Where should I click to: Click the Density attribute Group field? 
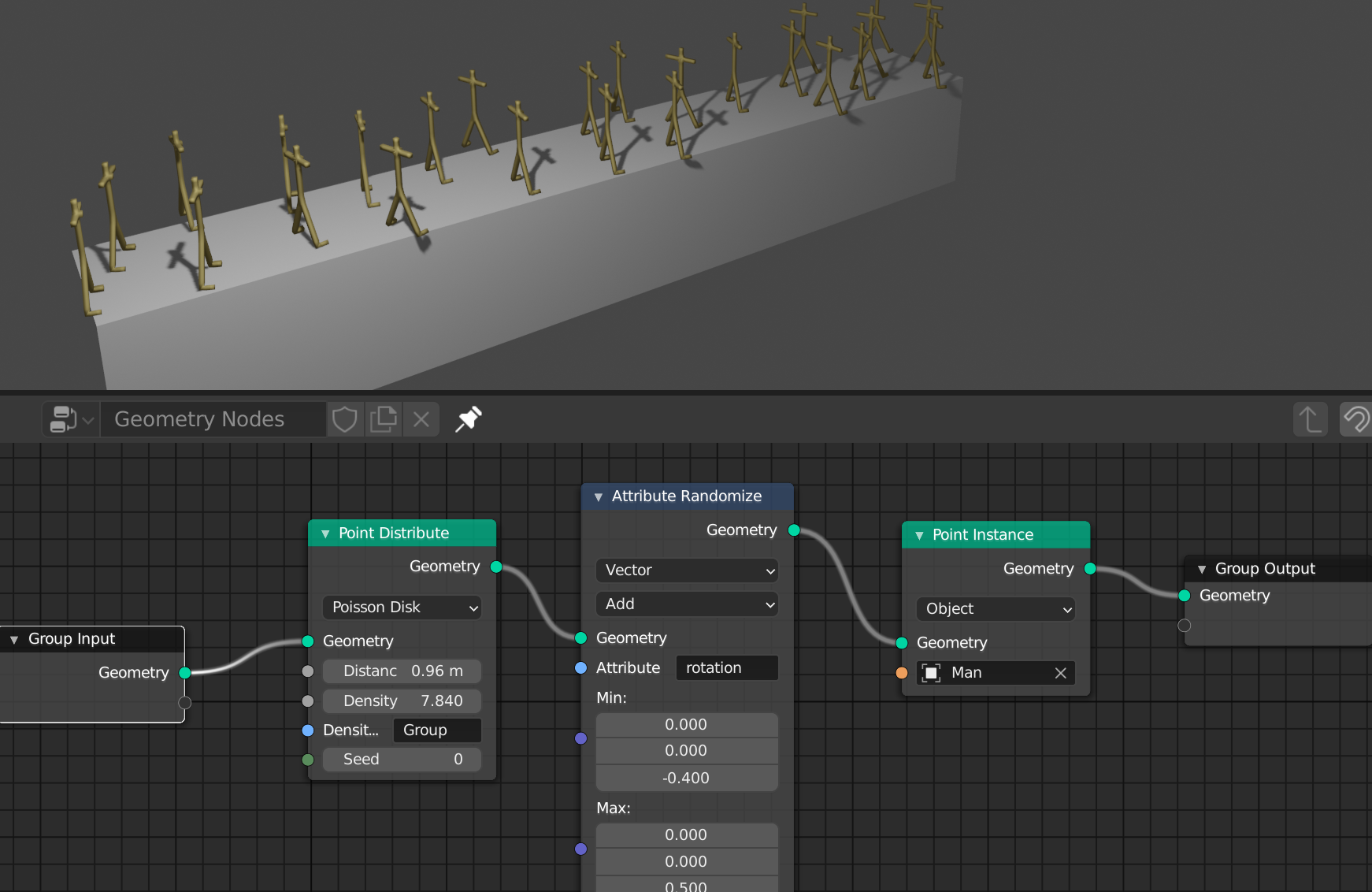(437, 730)
